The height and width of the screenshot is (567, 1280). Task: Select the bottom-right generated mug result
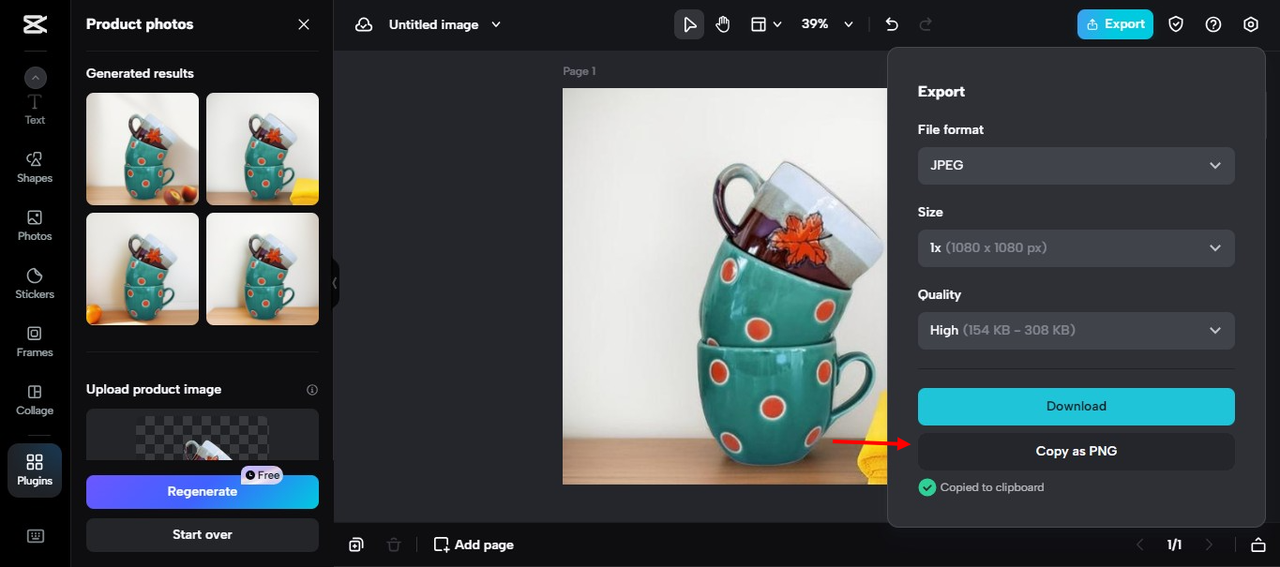[x=263, y=269]
